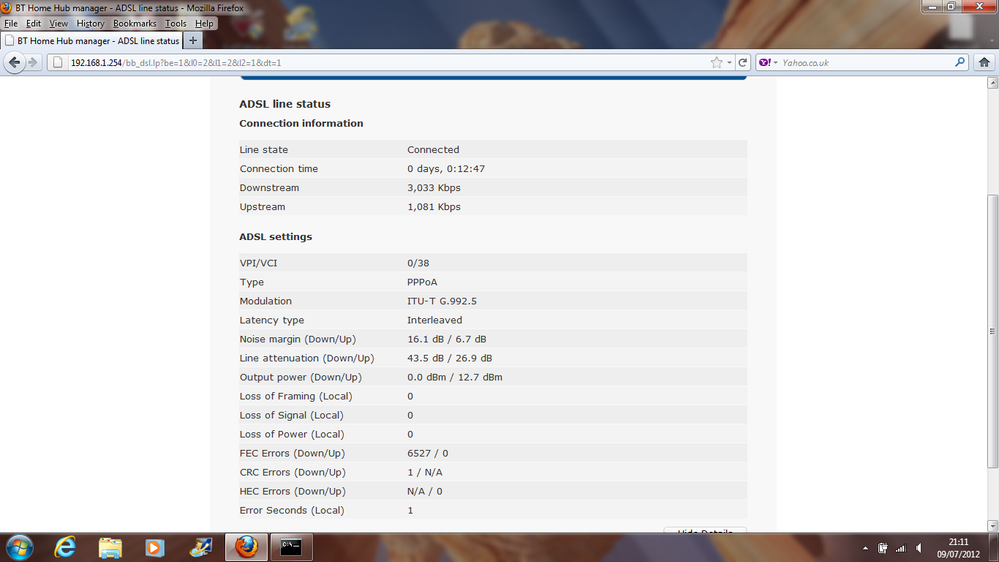
Task: Open the Command Prompt taskbar window
Action: click(x=291, y=547)
